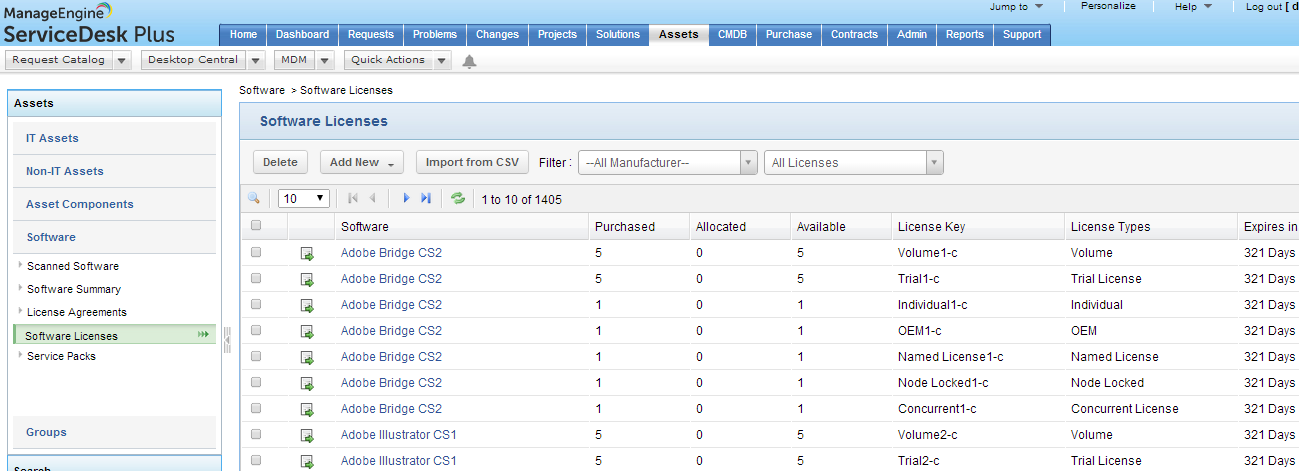Image resolution: width=1299 pixels, height=471 pixels.
Task: Open the Desktop Central dropdown arrow
Action: pos(255,60)
